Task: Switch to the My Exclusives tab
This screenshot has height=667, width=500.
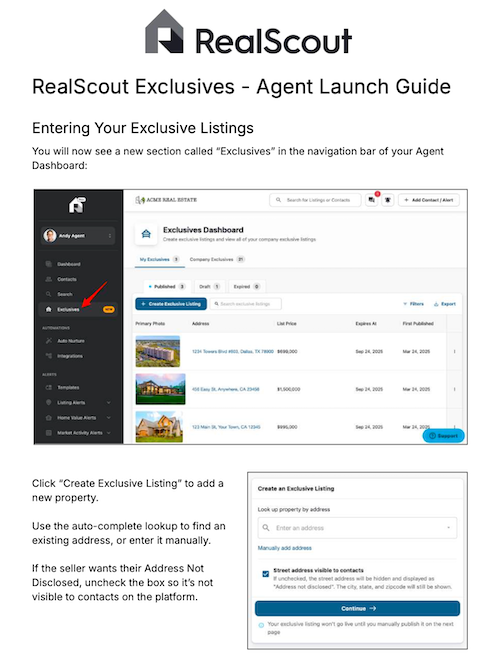Action: (160, 259)
